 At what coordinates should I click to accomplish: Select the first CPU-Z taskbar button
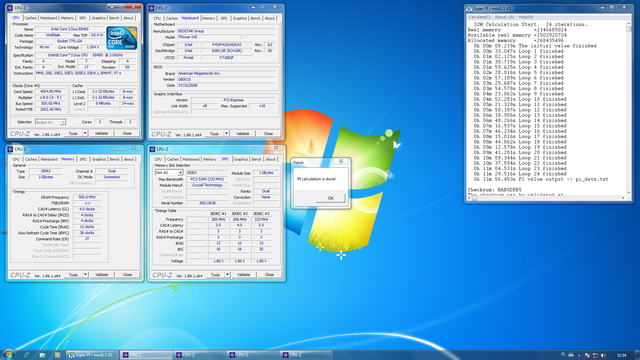click(x=146, y=355)
